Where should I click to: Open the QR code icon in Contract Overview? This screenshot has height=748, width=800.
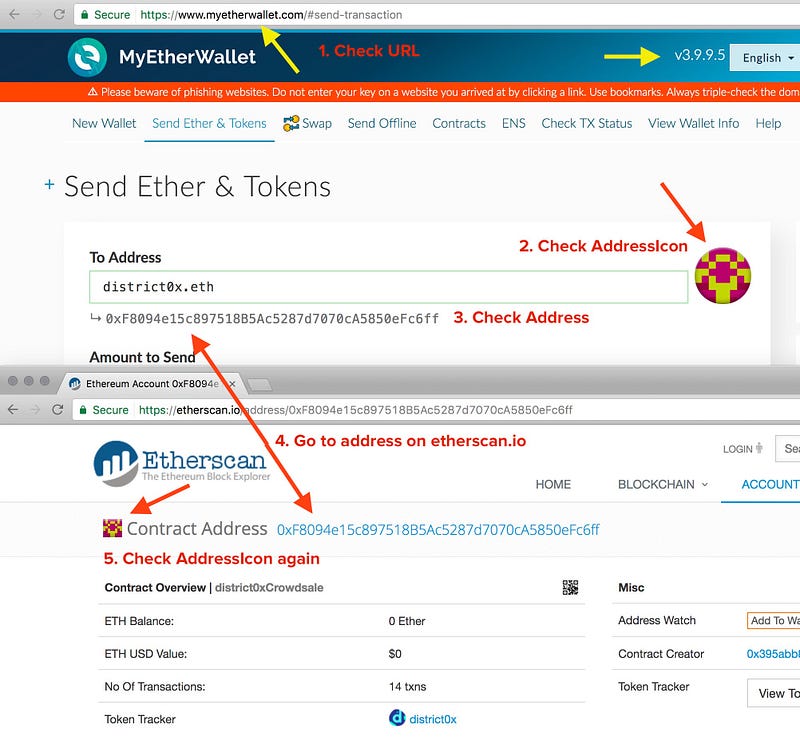570,587
